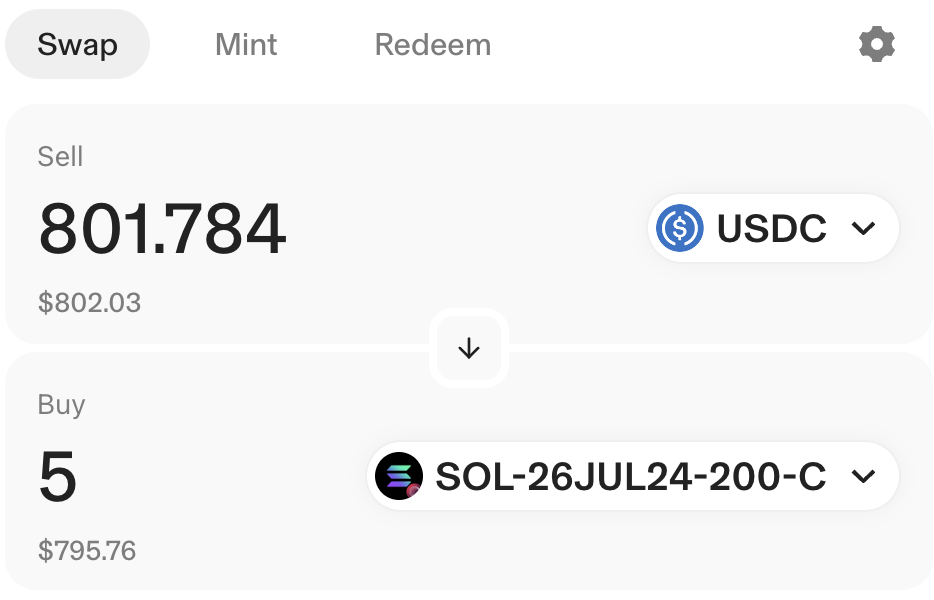Viewport: 934px width, 600px height.
Task: Expand the USDC token chevron
Action: pyautogui.click(x=863, y=229)
